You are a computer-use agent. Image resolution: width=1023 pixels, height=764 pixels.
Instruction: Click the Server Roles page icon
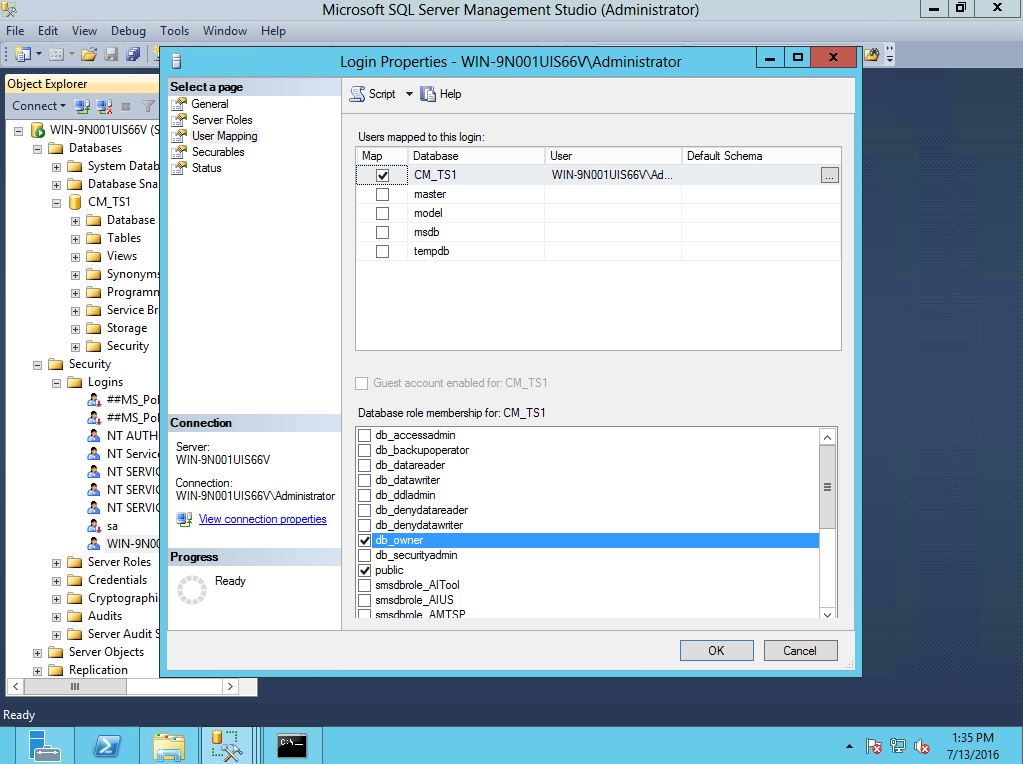point(179,120)
